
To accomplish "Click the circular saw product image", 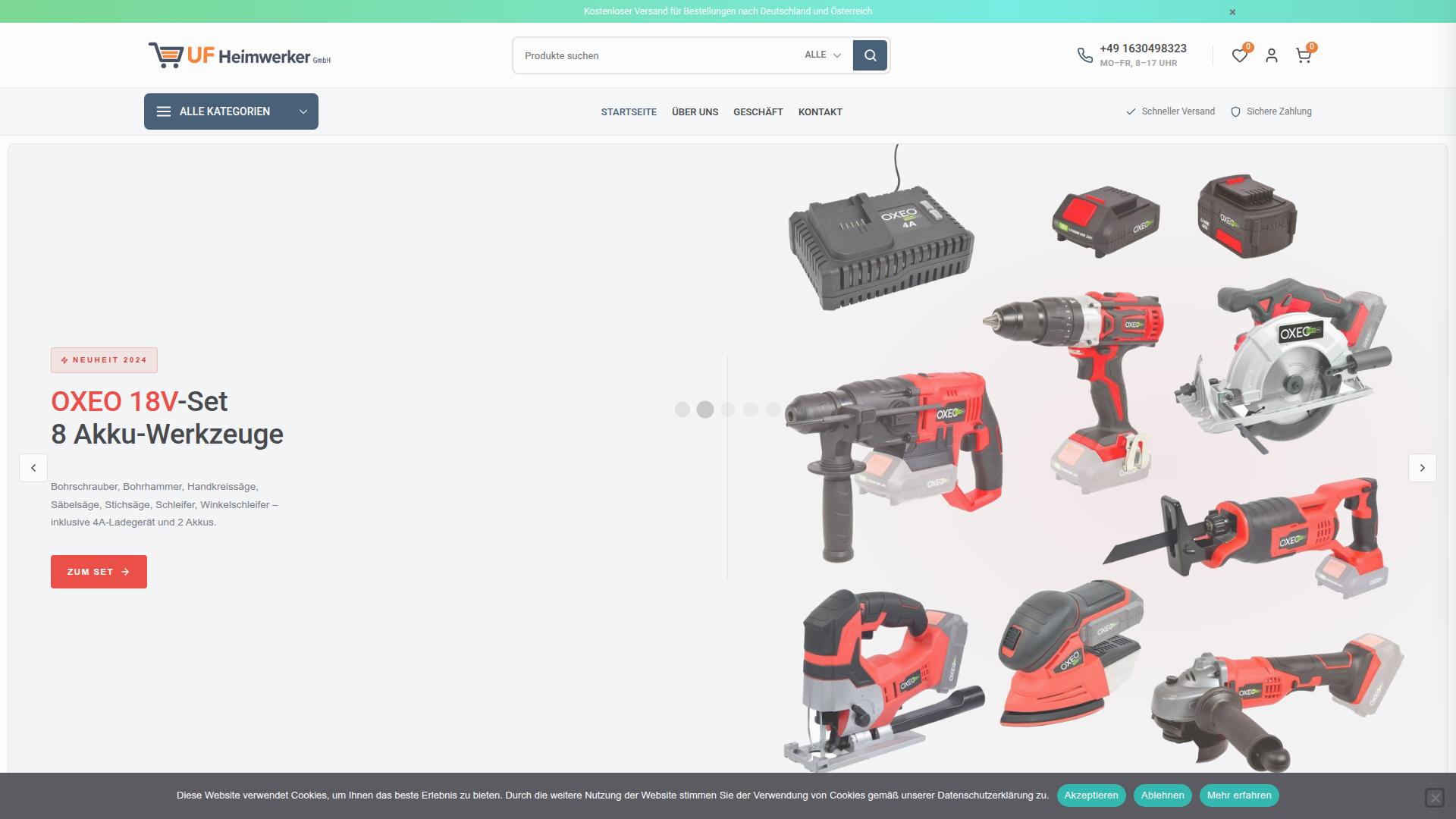I will coord(1283,366).
